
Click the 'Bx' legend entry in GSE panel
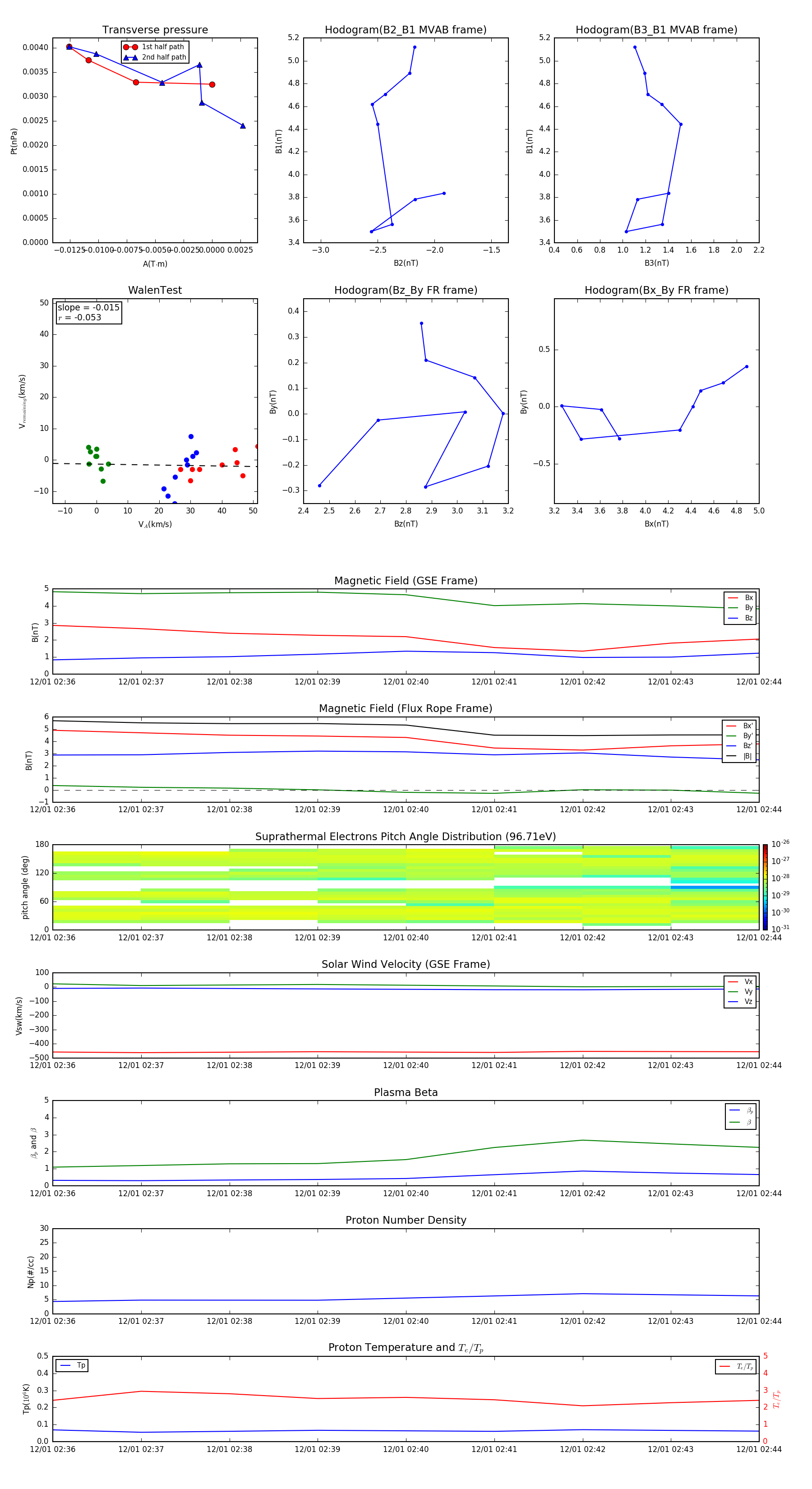(x=740, y=598)
